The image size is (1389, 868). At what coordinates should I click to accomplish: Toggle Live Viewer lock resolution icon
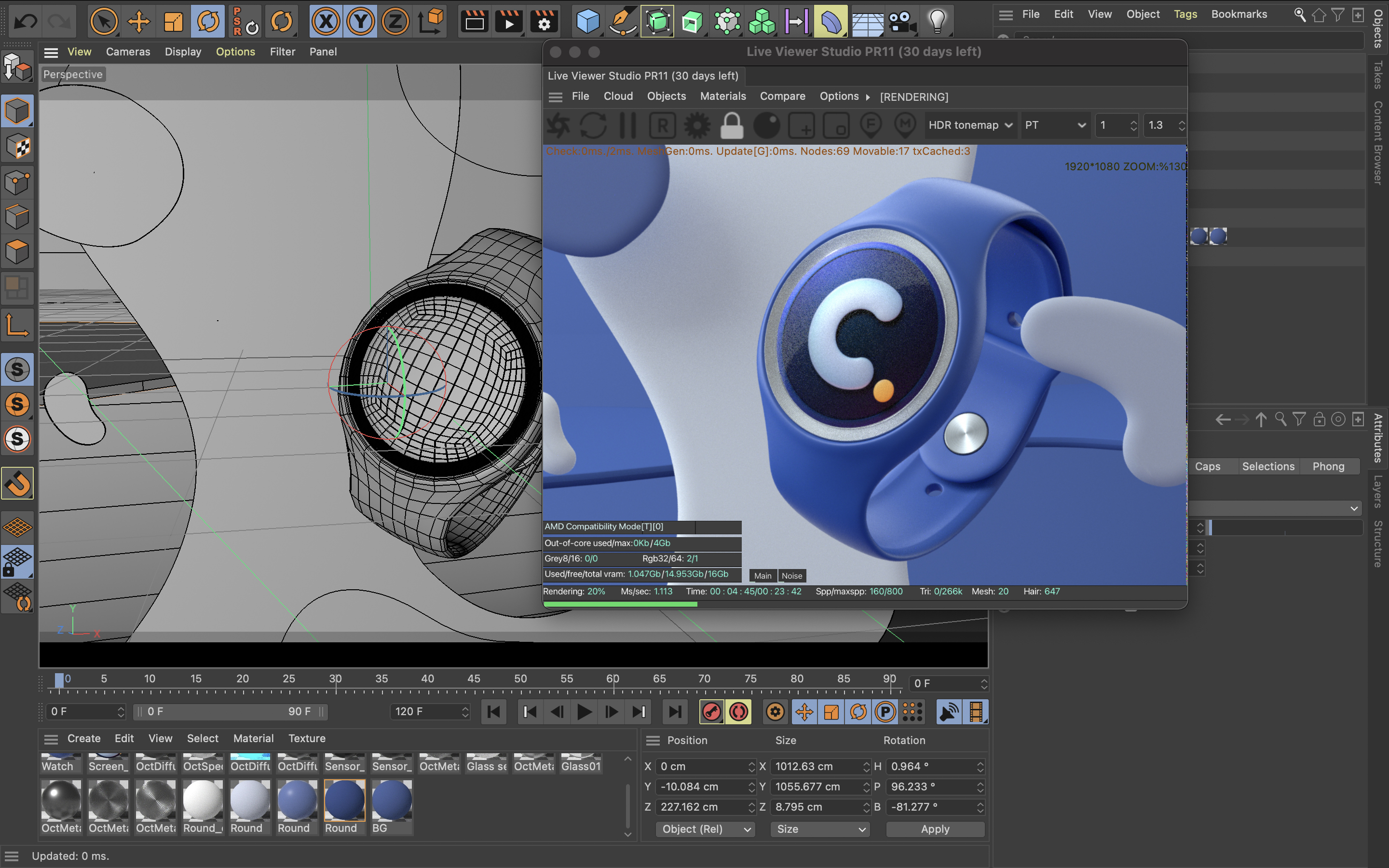point(732,125)
